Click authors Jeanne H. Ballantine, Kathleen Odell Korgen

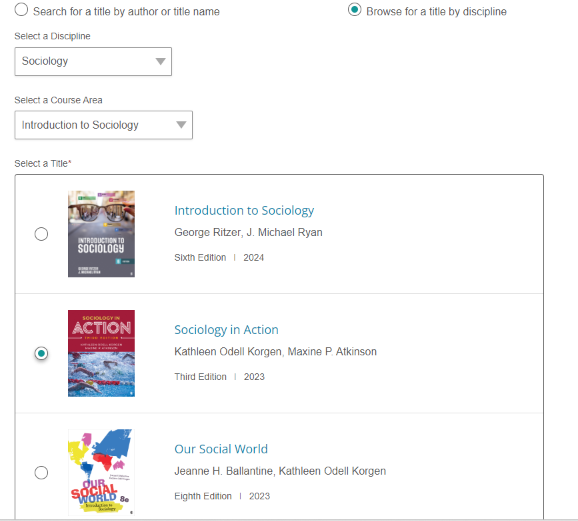[280, 471]
